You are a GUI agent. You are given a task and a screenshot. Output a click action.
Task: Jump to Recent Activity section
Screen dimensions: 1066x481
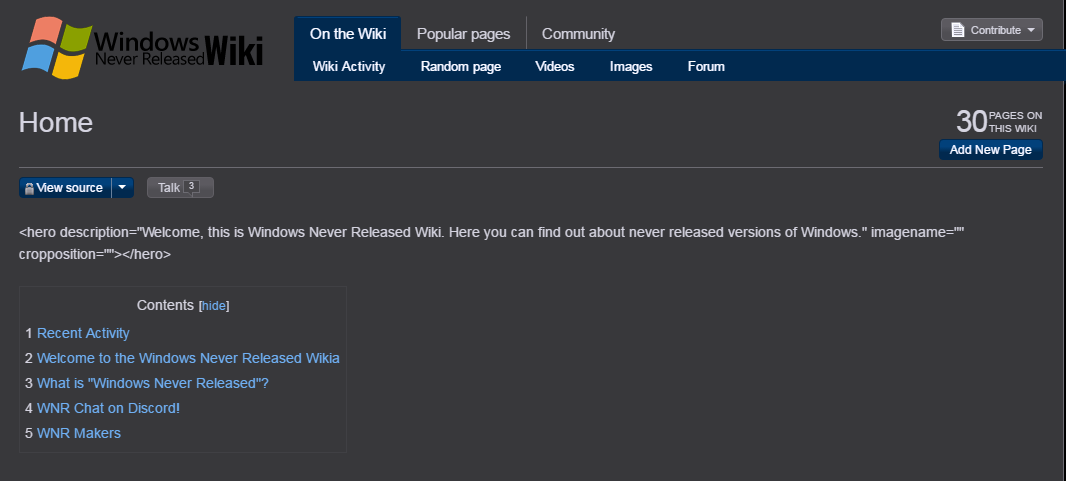tap(83, 333)
